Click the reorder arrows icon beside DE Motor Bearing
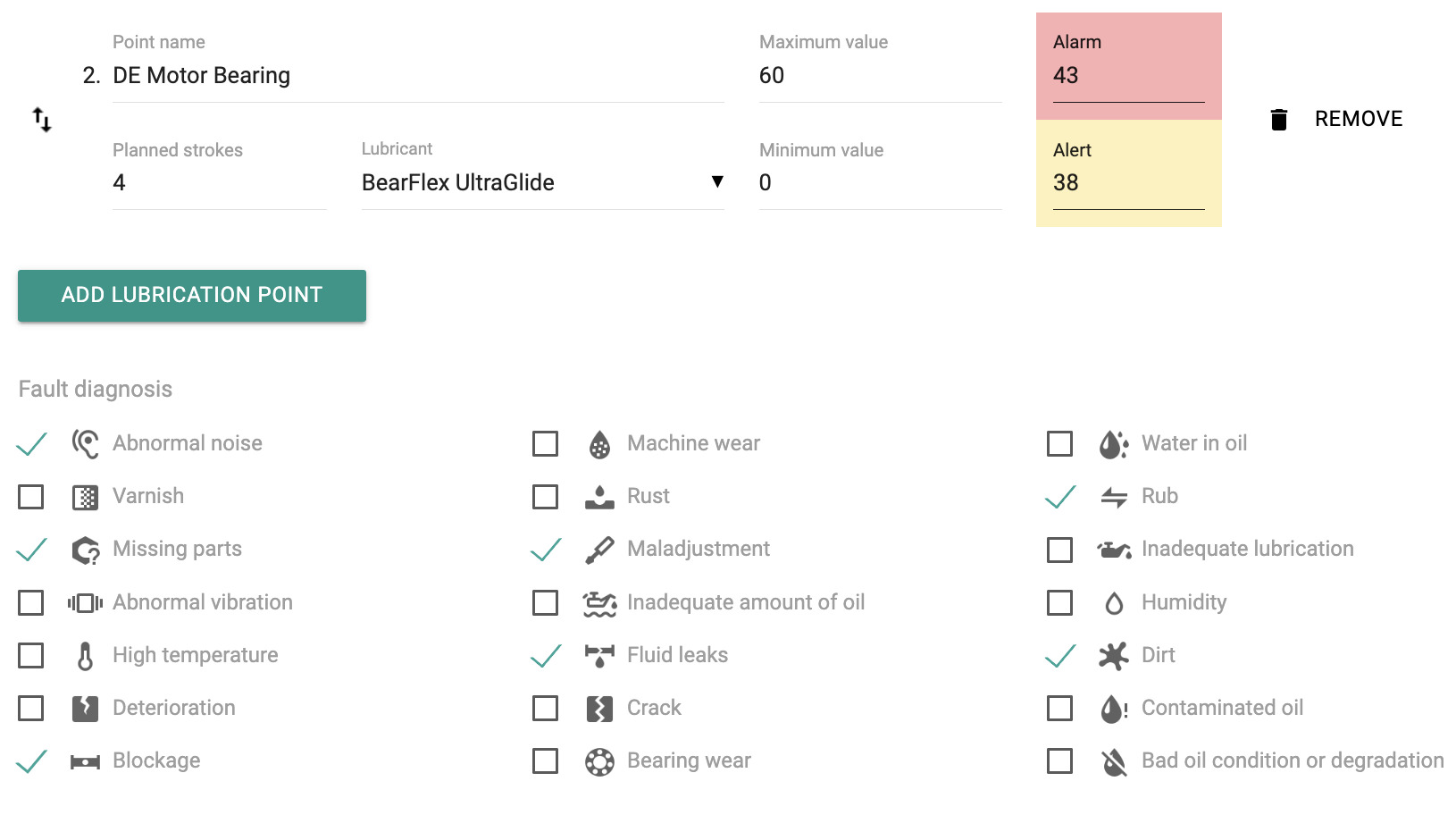 42,120
